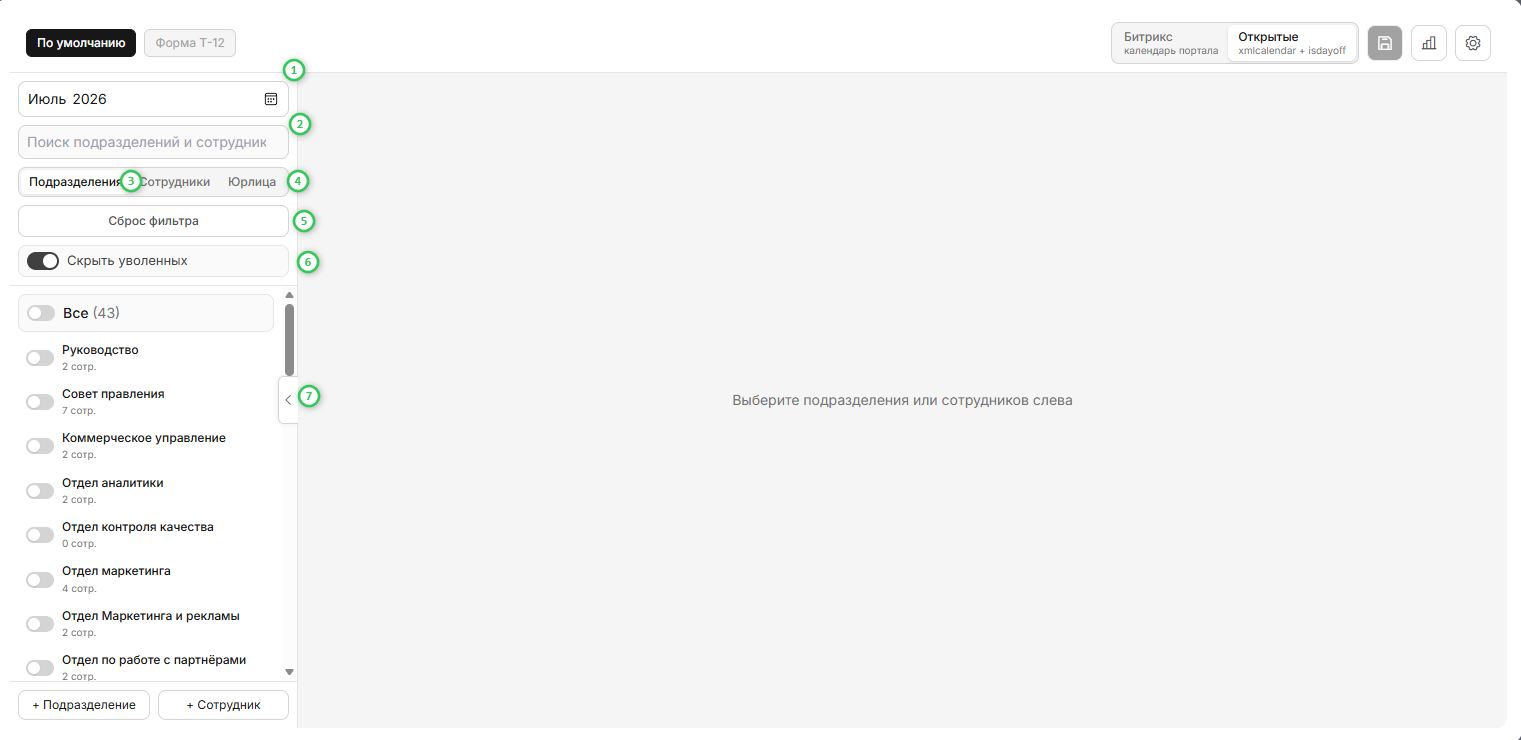The height and width of the screenshot is (740, 1521).
Task: Click 'Отдел по работе с партнёрами' label
Action: pos(154,660)
